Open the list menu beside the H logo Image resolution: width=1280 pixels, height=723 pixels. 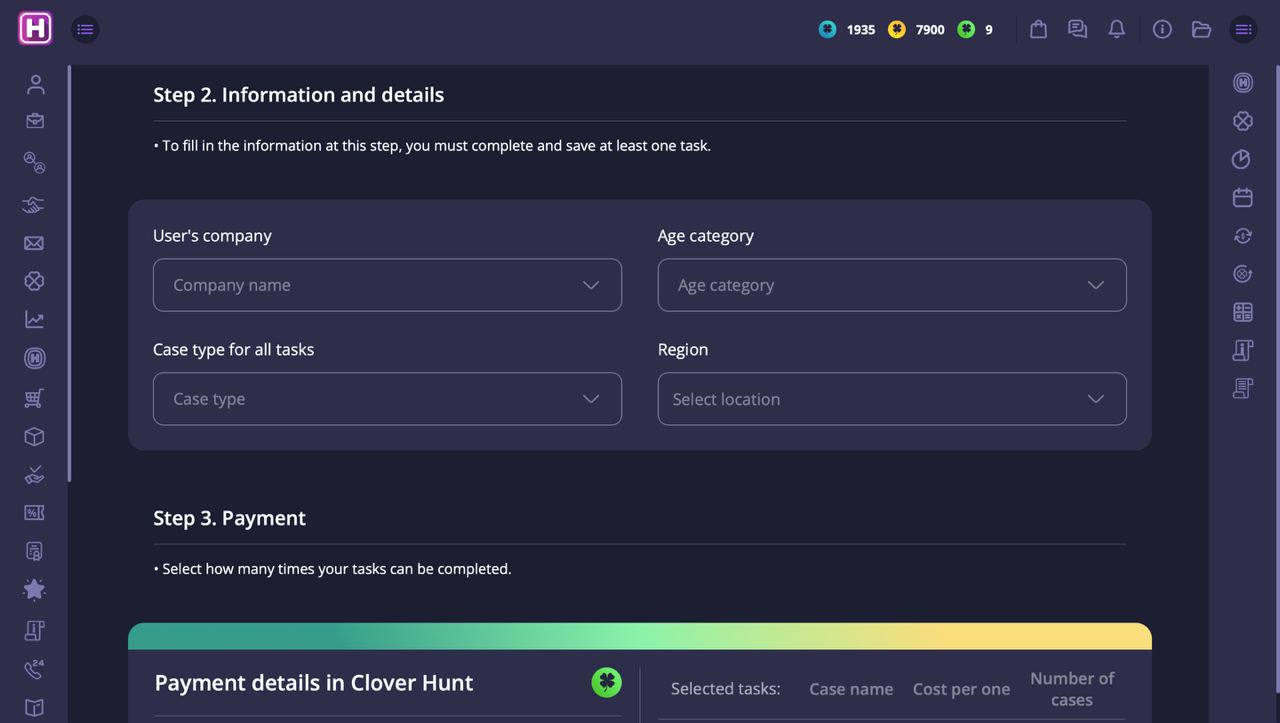85,29
